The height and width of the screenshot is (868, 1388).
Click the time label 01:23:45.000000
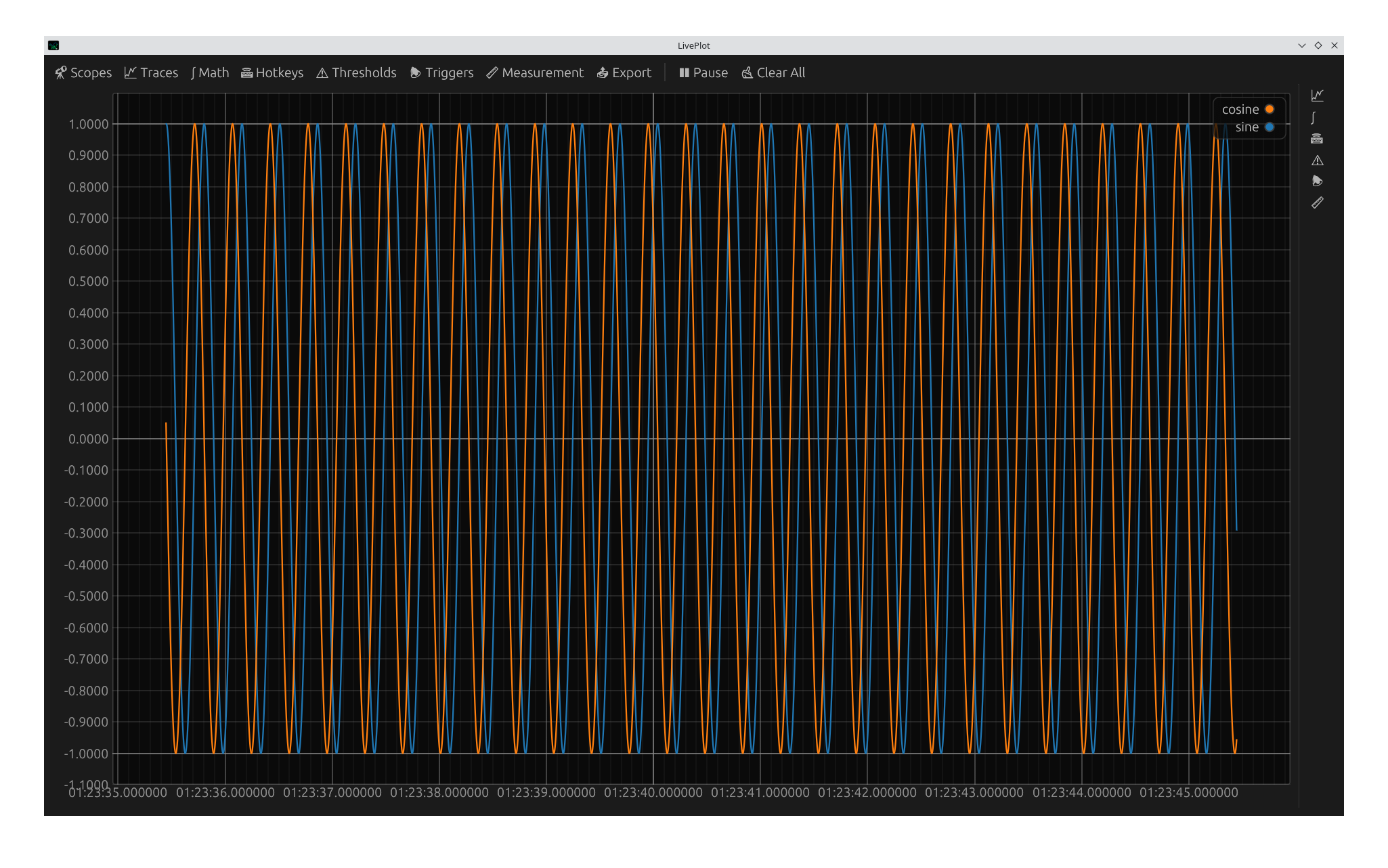(x=1189, y=792)
